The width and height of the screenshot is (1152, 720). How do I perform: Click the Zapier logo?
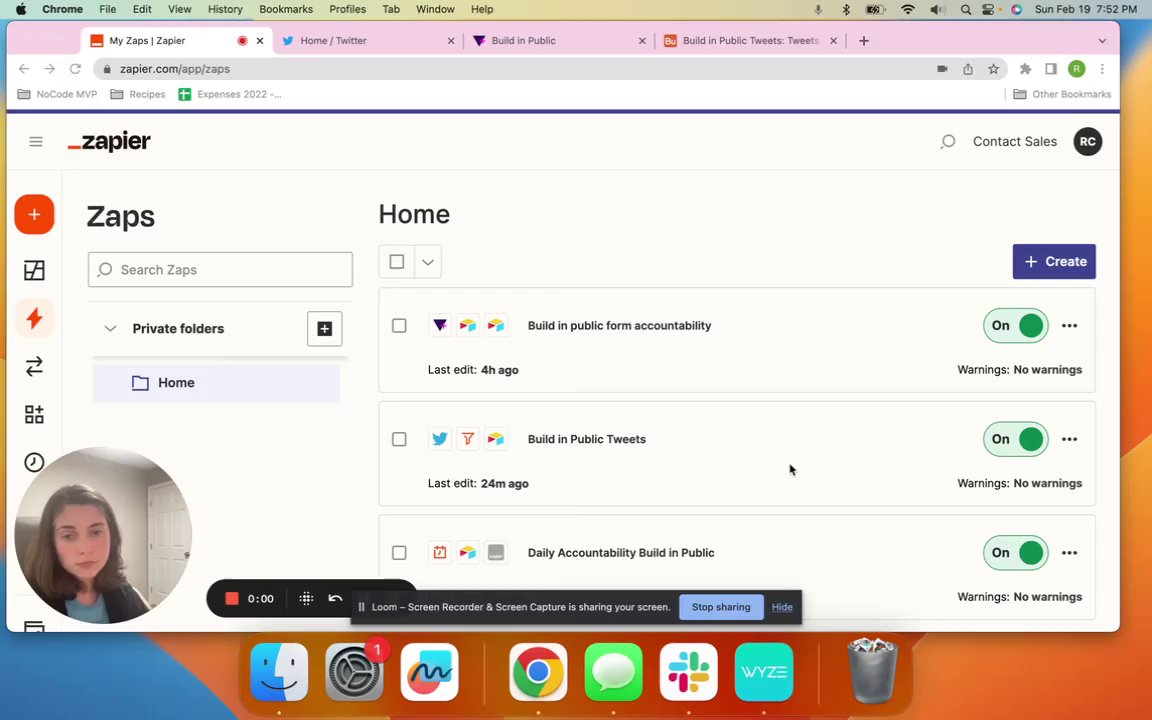pyautogui.click(x=109, y=141)
